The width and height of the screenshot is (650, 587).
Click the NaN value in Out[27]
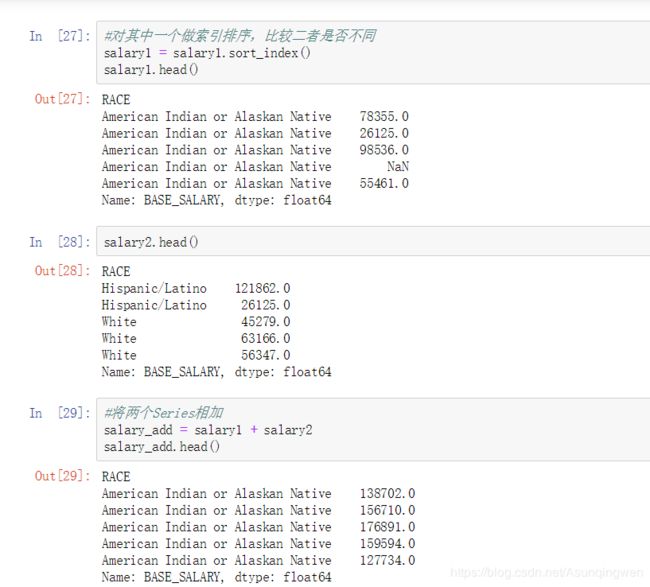(398, 167)
